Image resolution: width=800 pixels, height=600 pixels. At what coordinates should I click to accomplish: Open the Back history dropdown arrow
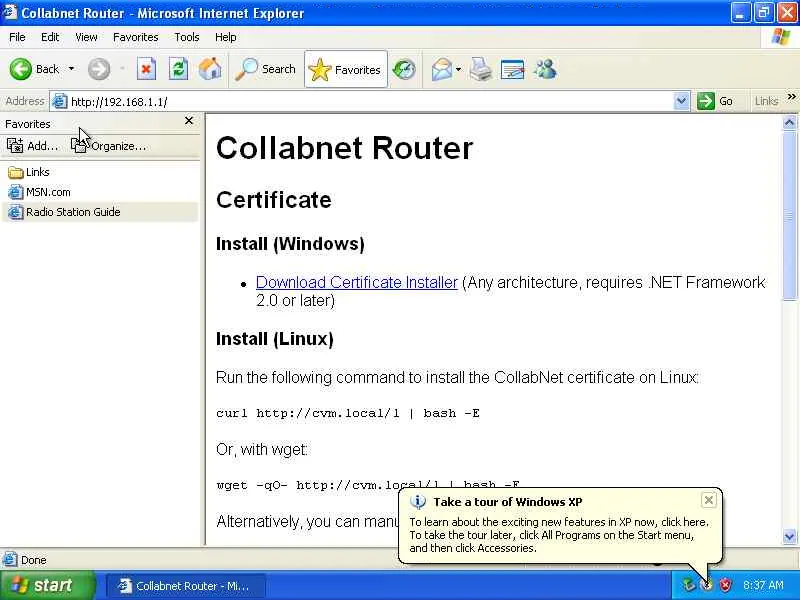(x=71, y=69)
